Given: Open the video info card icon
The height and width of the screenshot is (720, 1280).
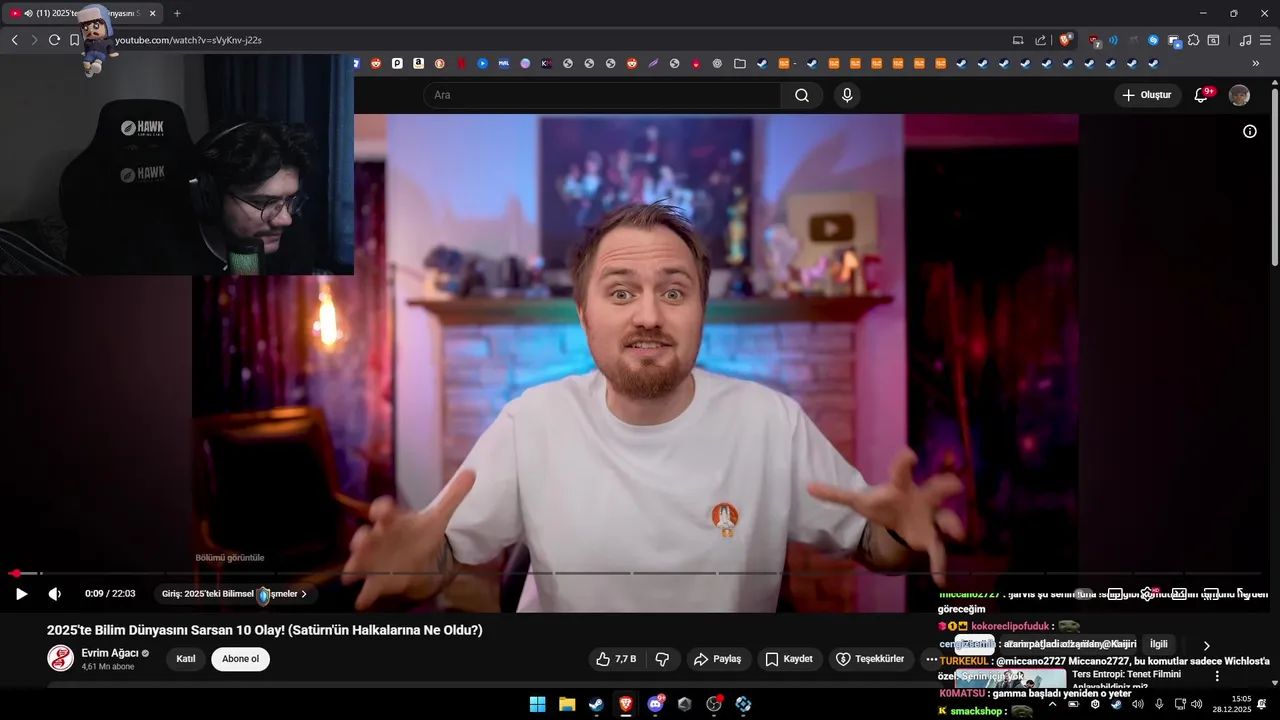Looking at the screenshot, I should [x=1249, y=131].
